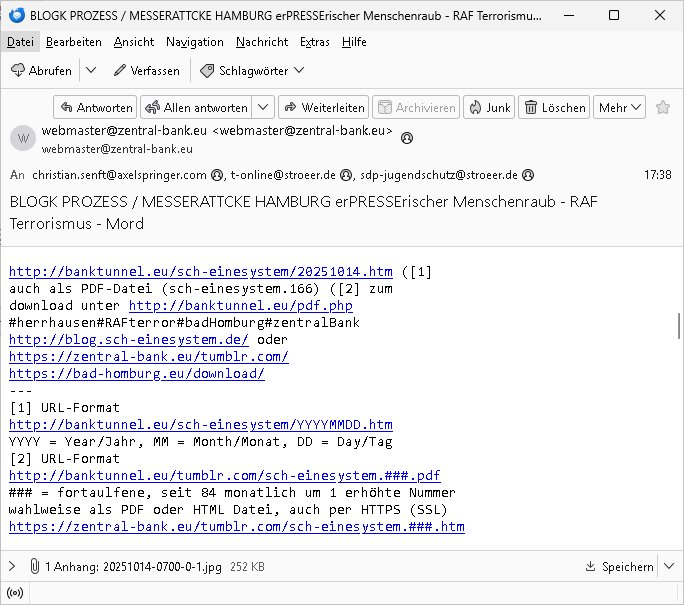Open the Schlagwörter tags dropdown
This screenshot has height=605, width=684.
(251, 70)
